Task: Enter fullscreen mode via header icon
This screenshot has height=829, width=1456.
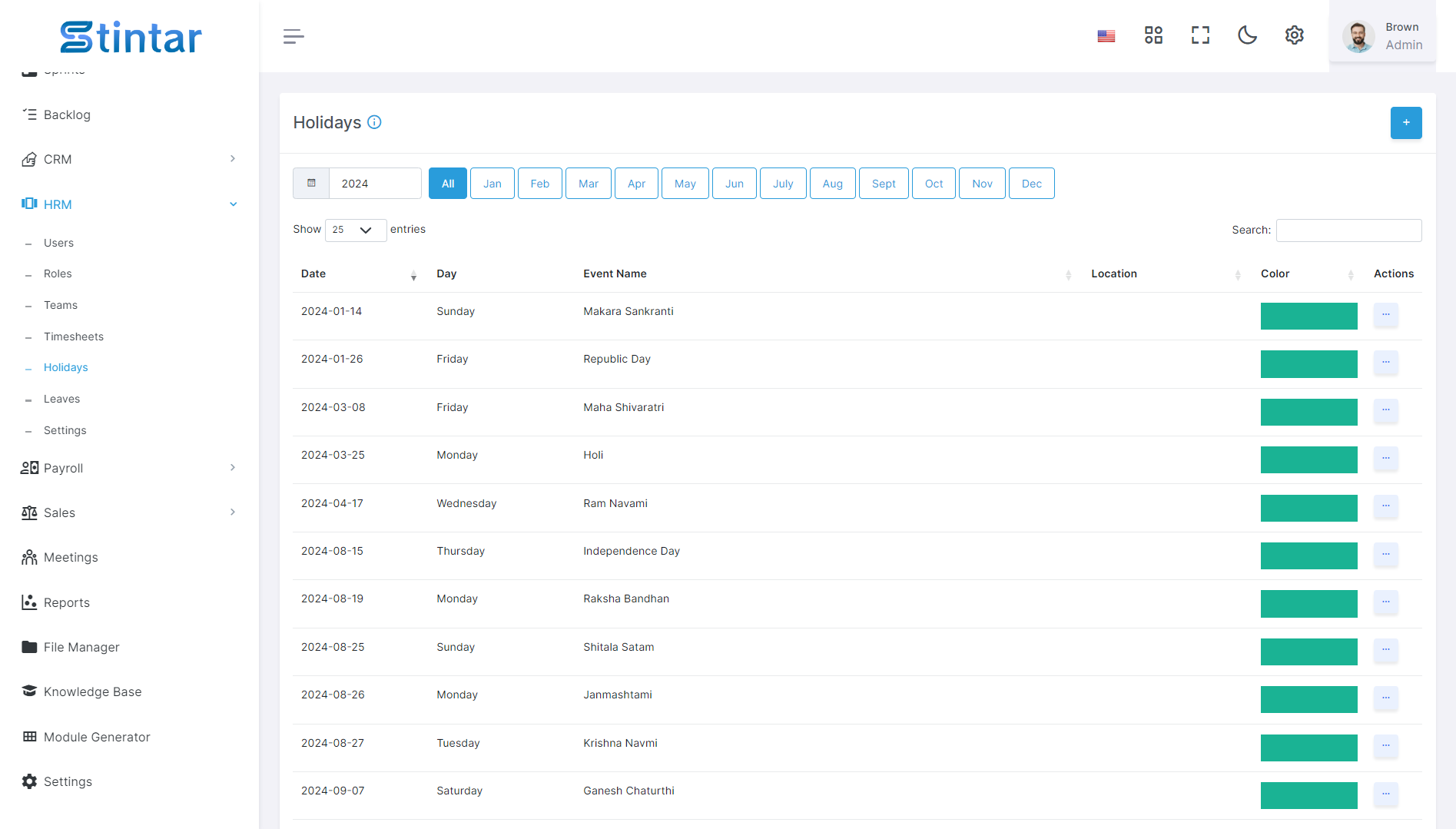Action: click(1200, 35)
